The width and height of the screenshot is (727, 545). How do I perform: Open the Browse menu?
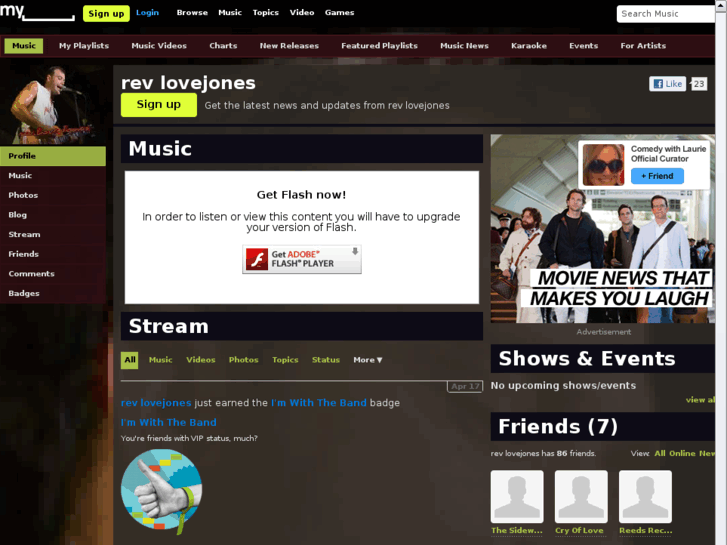(x=192, y=13)
